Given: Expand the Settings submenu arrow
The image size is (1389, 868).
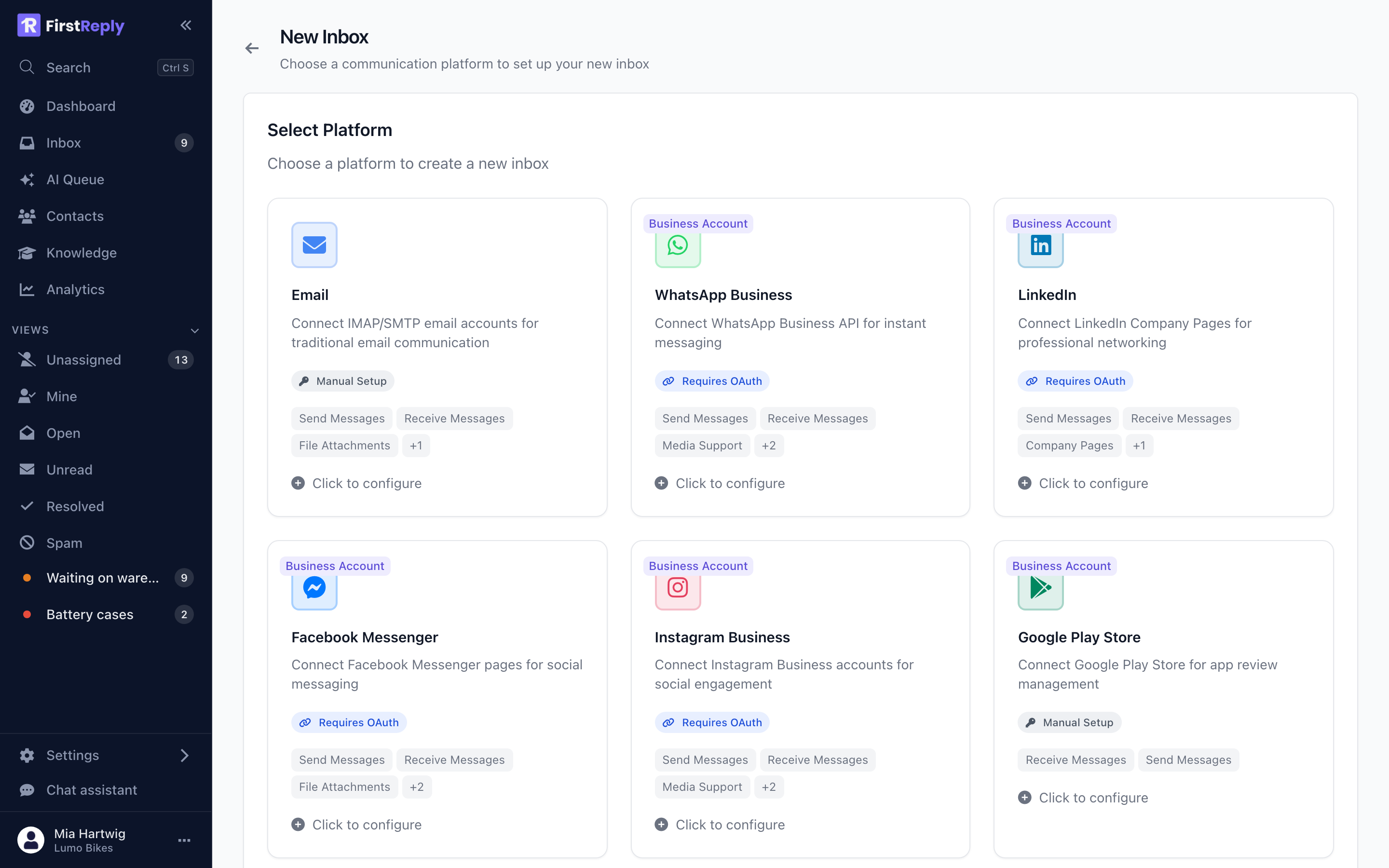Looking at the screenshot, I should pyautogui.click(x=184, y=756).
